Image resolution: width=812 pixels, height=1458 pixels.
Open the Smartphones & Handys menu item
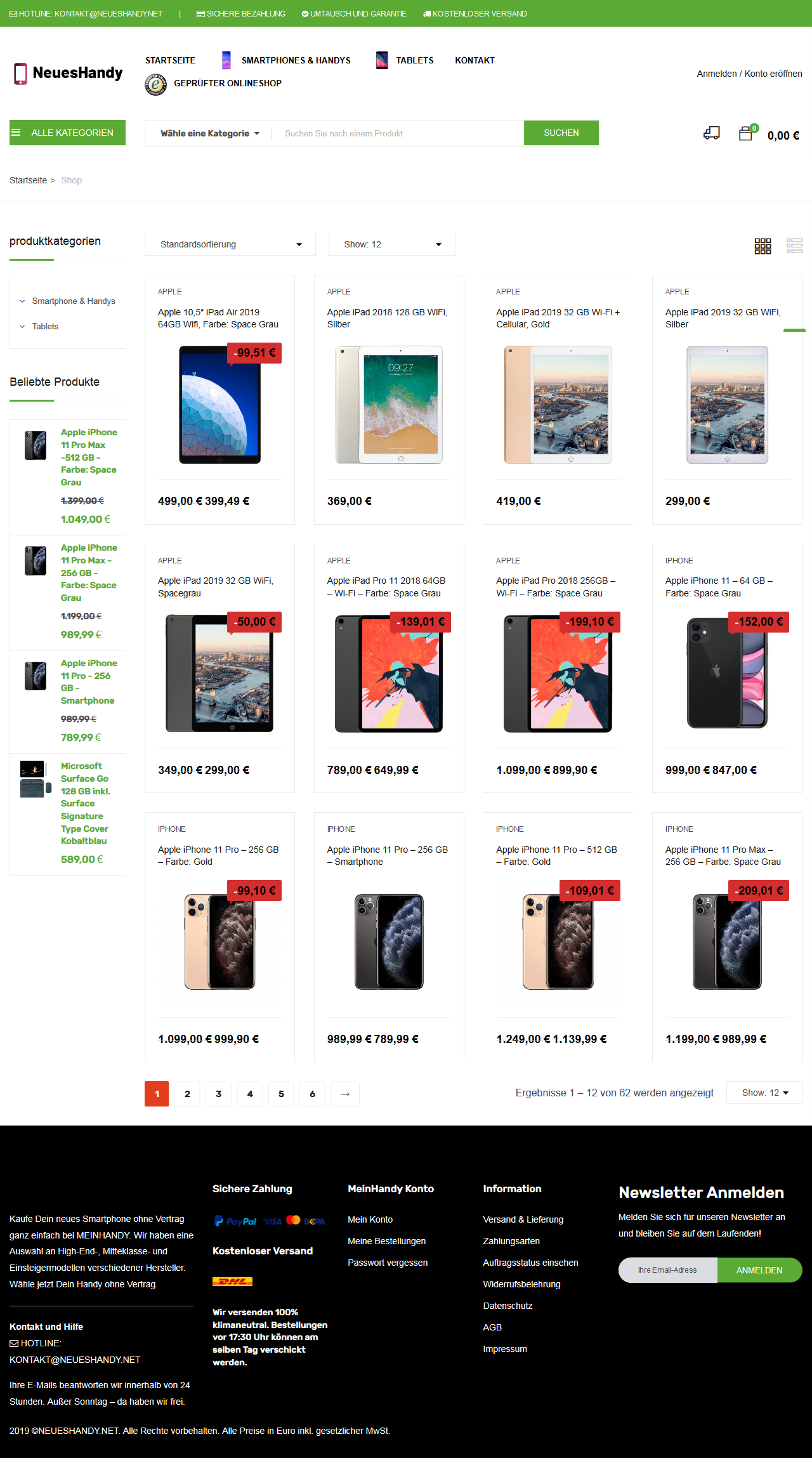pos(296,60)
